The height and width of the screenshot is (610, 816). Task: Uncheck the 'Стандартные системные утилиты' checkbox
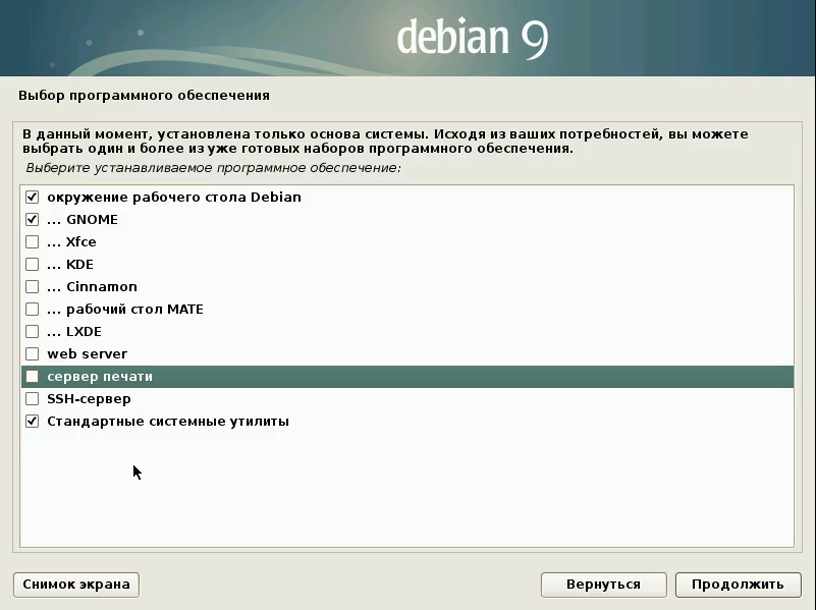pyautogui.click(x=32, y=422)
